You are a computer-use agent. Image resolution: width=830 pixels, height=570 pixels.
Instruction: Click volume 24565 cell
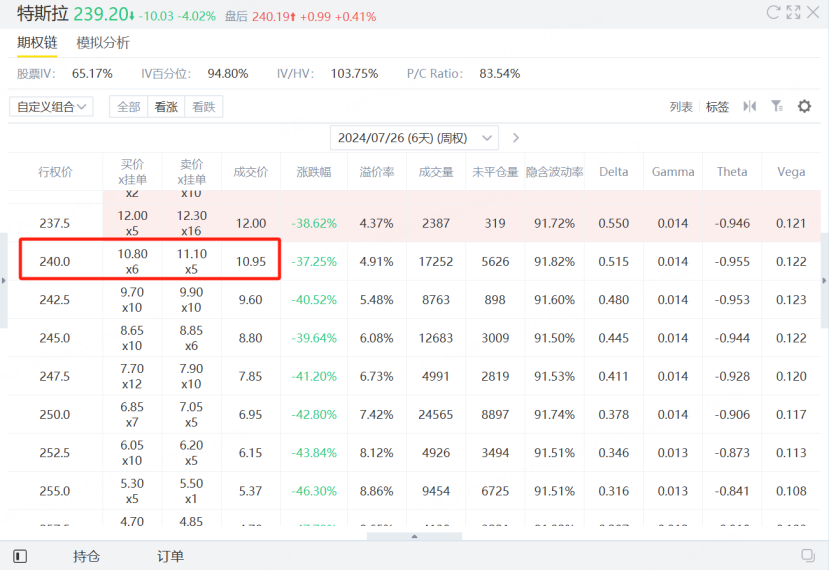click(x=436, y=414)
